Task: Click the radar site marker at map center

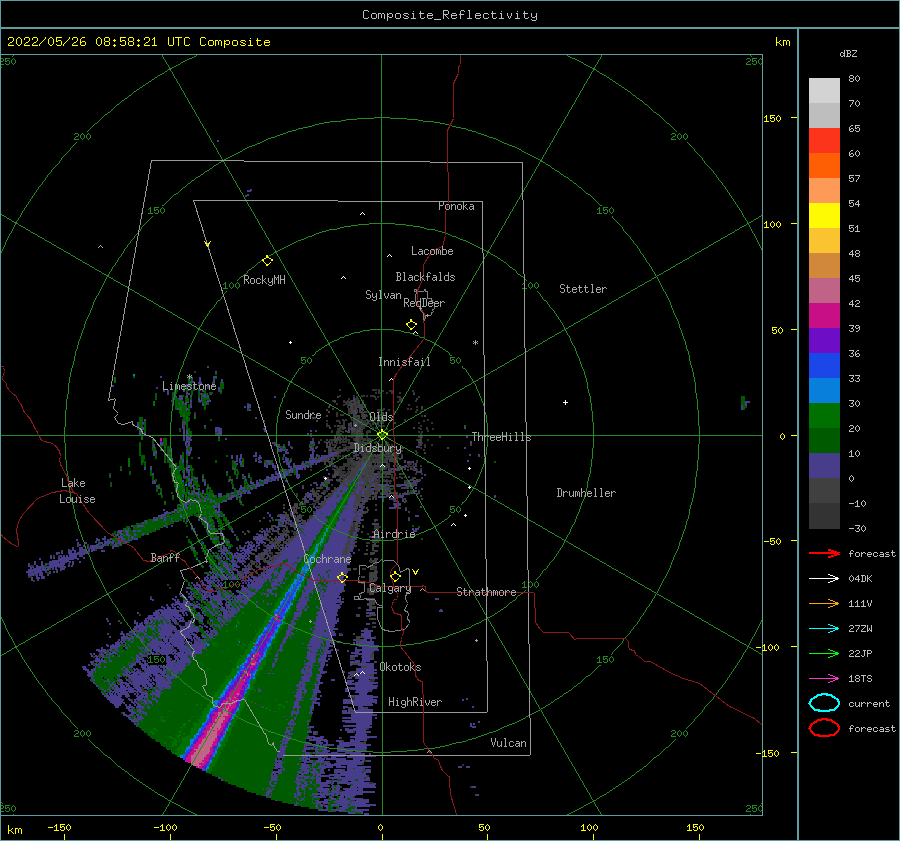Action: (x=382, y=435)
